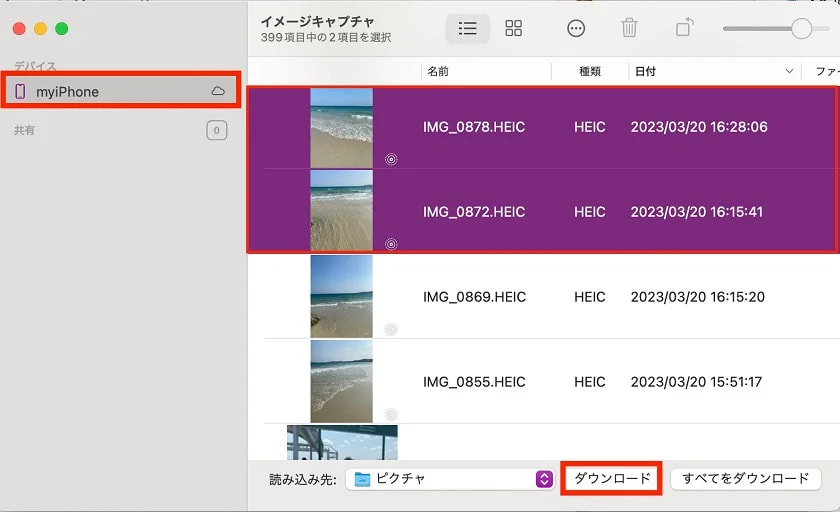Select the IMG_0872.HEIC thumbnail

(x=342, y=210)
